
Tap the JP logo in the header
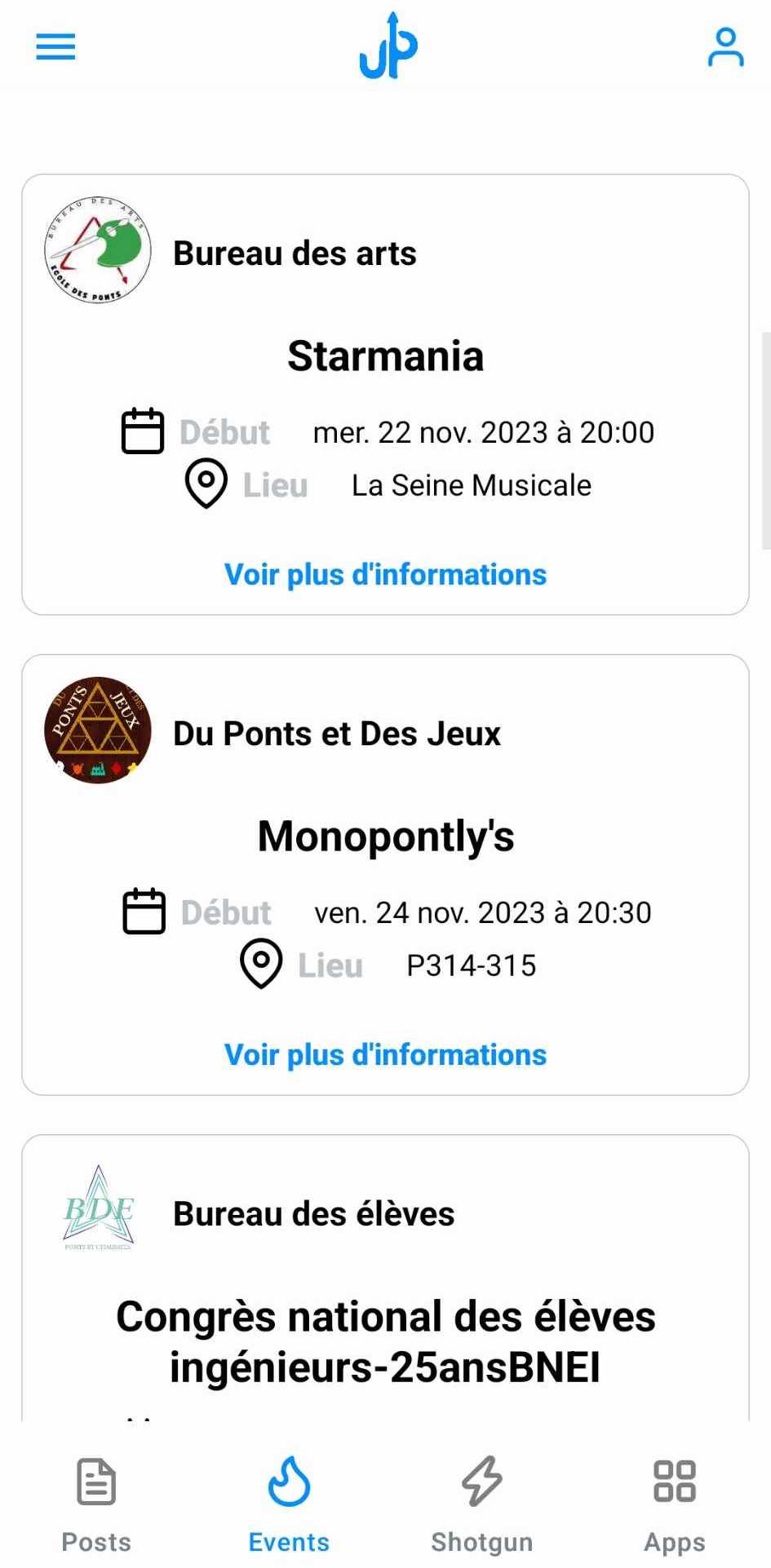tap(388, 46)
